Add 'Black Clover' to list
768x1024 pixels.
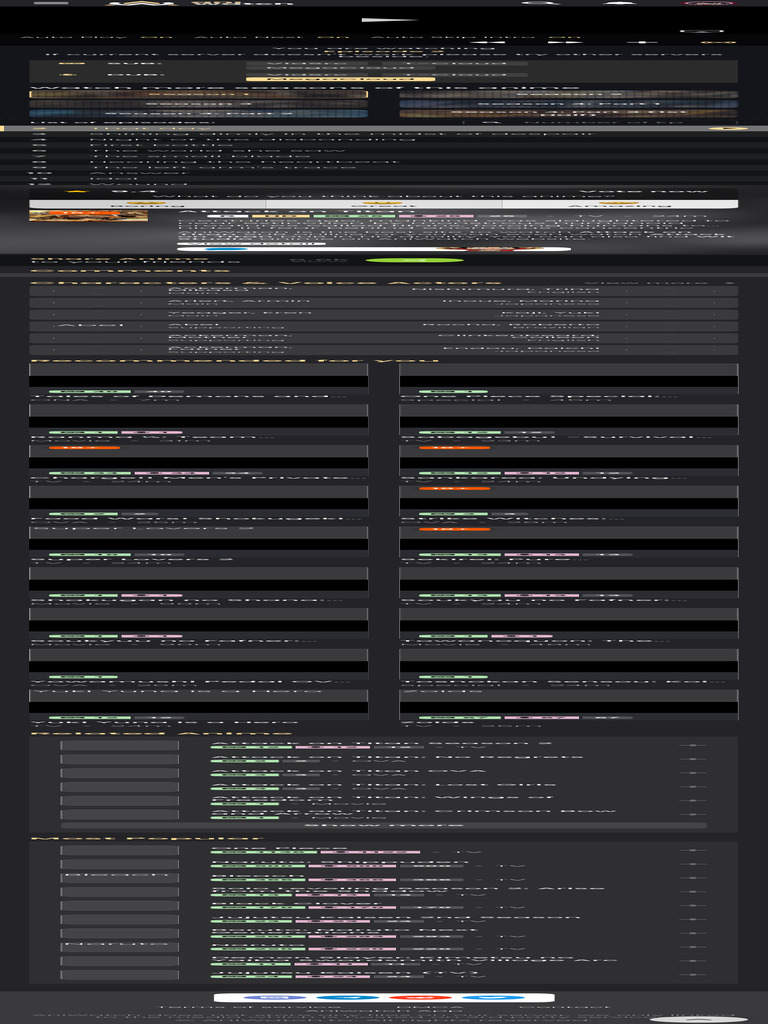(x=692, y=905)
